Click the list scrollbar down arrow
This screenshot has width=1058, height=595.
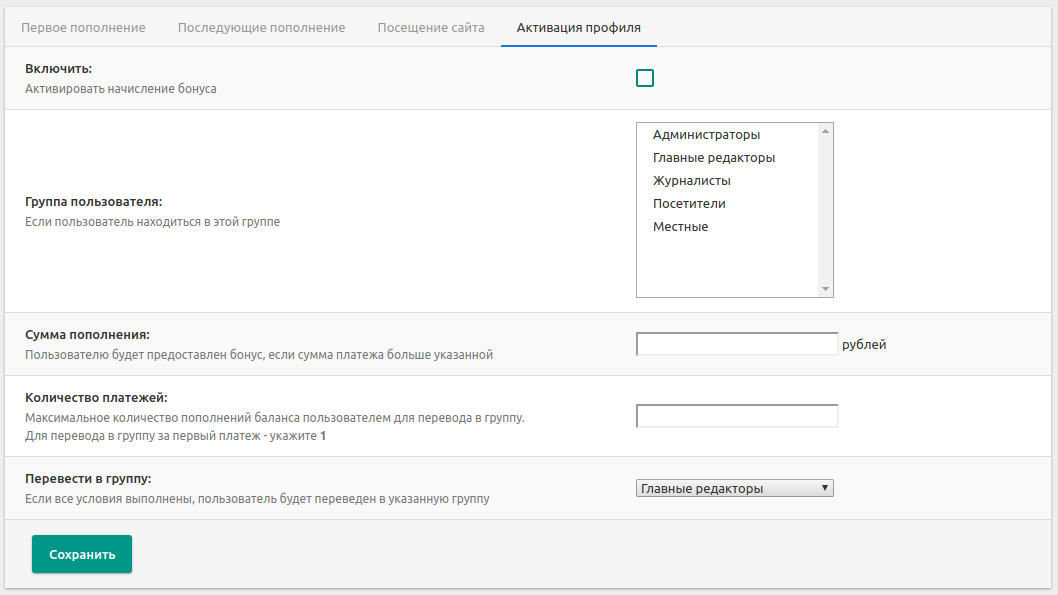[825, 289]
